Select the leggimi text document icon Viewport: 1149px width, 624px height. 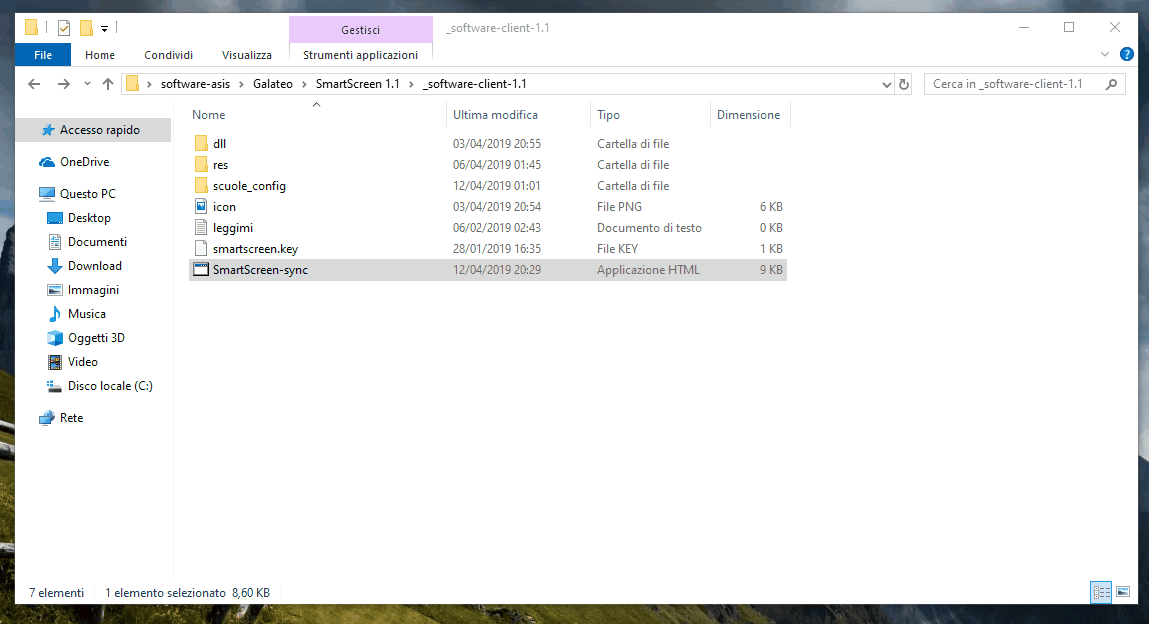pos(201,228)
